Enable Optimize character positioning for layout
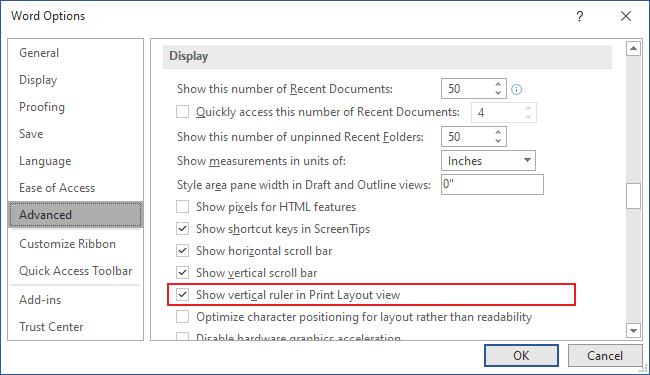This screenshot has width=650, height=375. point(182,317)
